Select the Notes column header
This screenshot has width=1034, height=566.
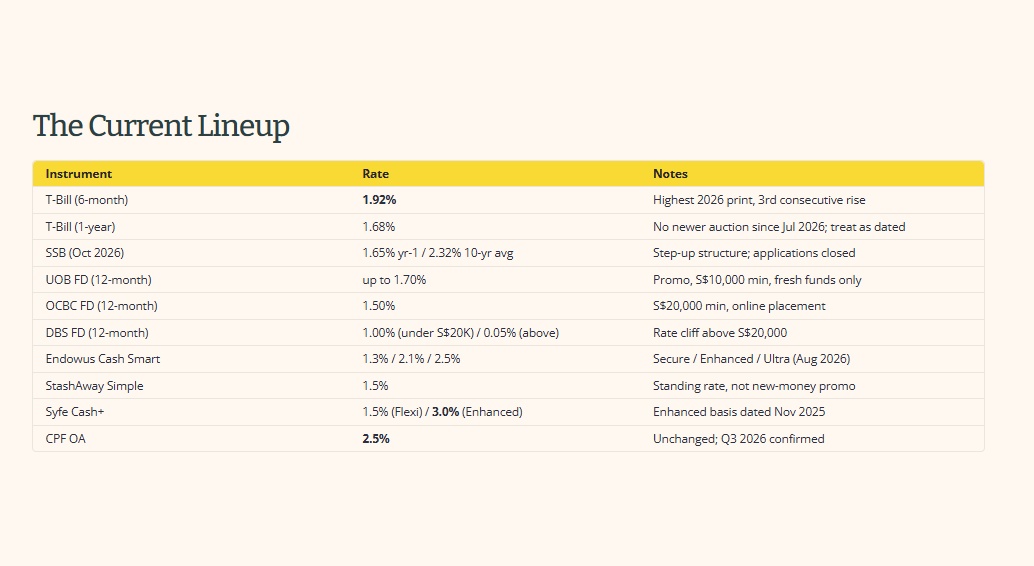pyautogui.click(x=670, y=174)
